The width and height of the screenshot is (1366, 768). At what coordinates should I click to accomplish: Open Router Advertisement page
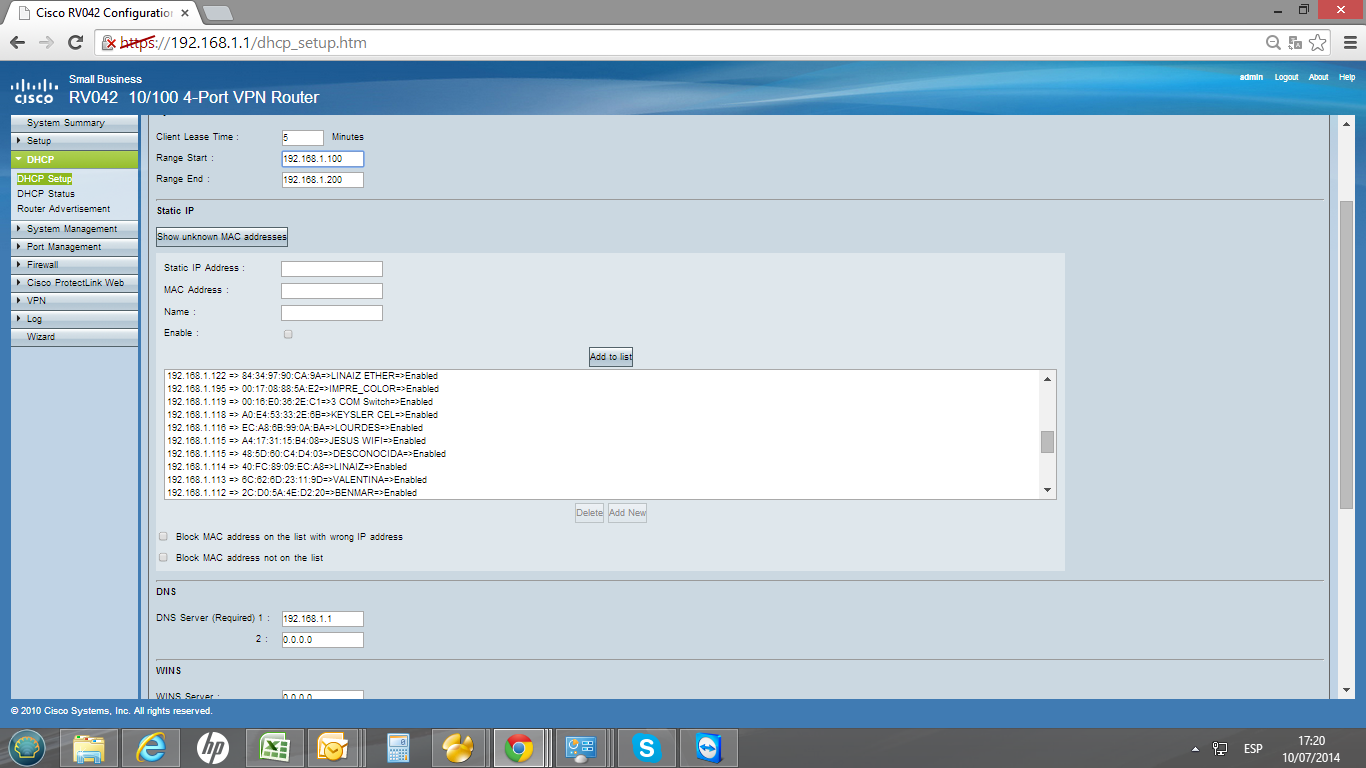pyautogui.click(x=64, y=209)
